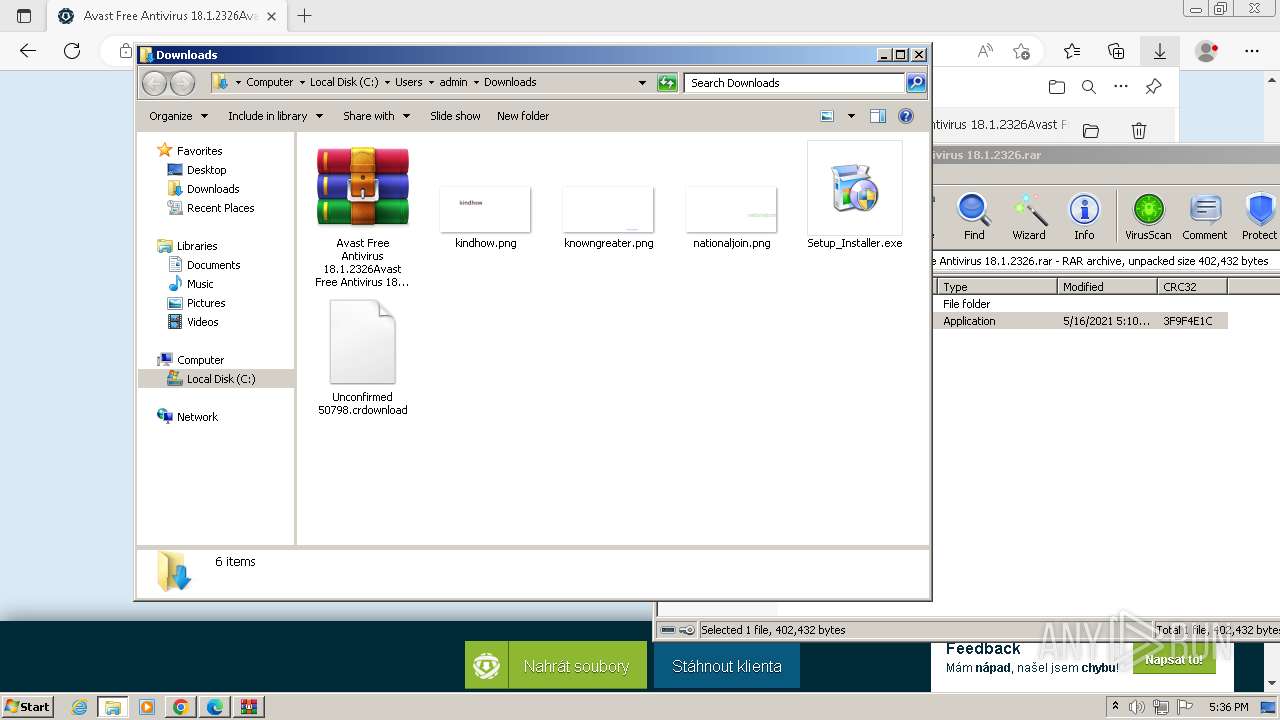Open Documents library
This screenshot has height=720, width=1280.
coord(213,265)
